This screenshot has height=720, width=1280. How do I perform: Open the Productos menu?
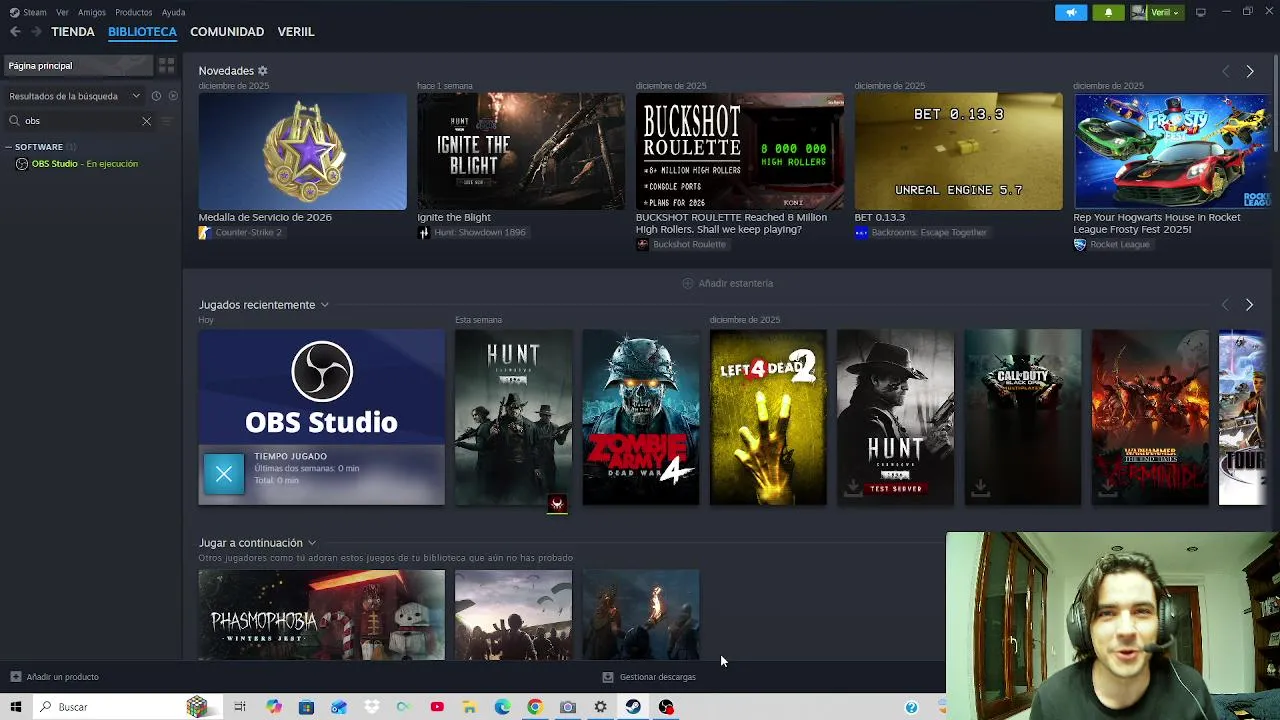(x=133, y=12)
